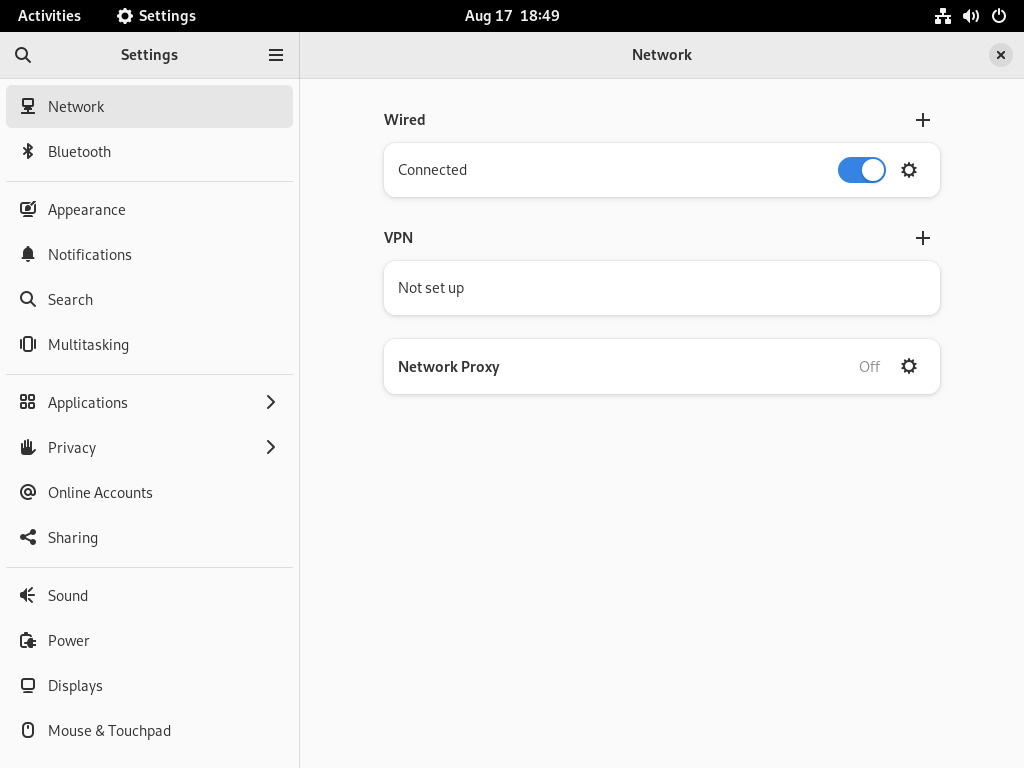Click the Bluetooth sidebar icon
This screenshot has height=768, width=1024.
click(27, 152)
